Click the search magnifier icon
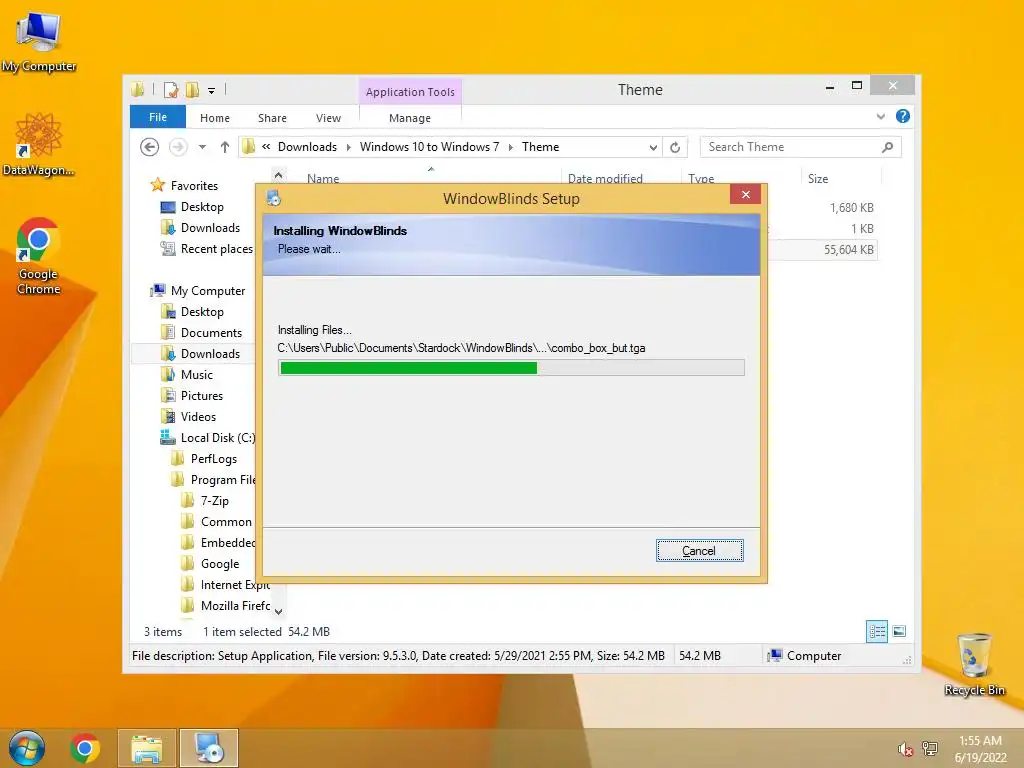Viewport: 1024px width, 768px height. click(x=887, y=147)
